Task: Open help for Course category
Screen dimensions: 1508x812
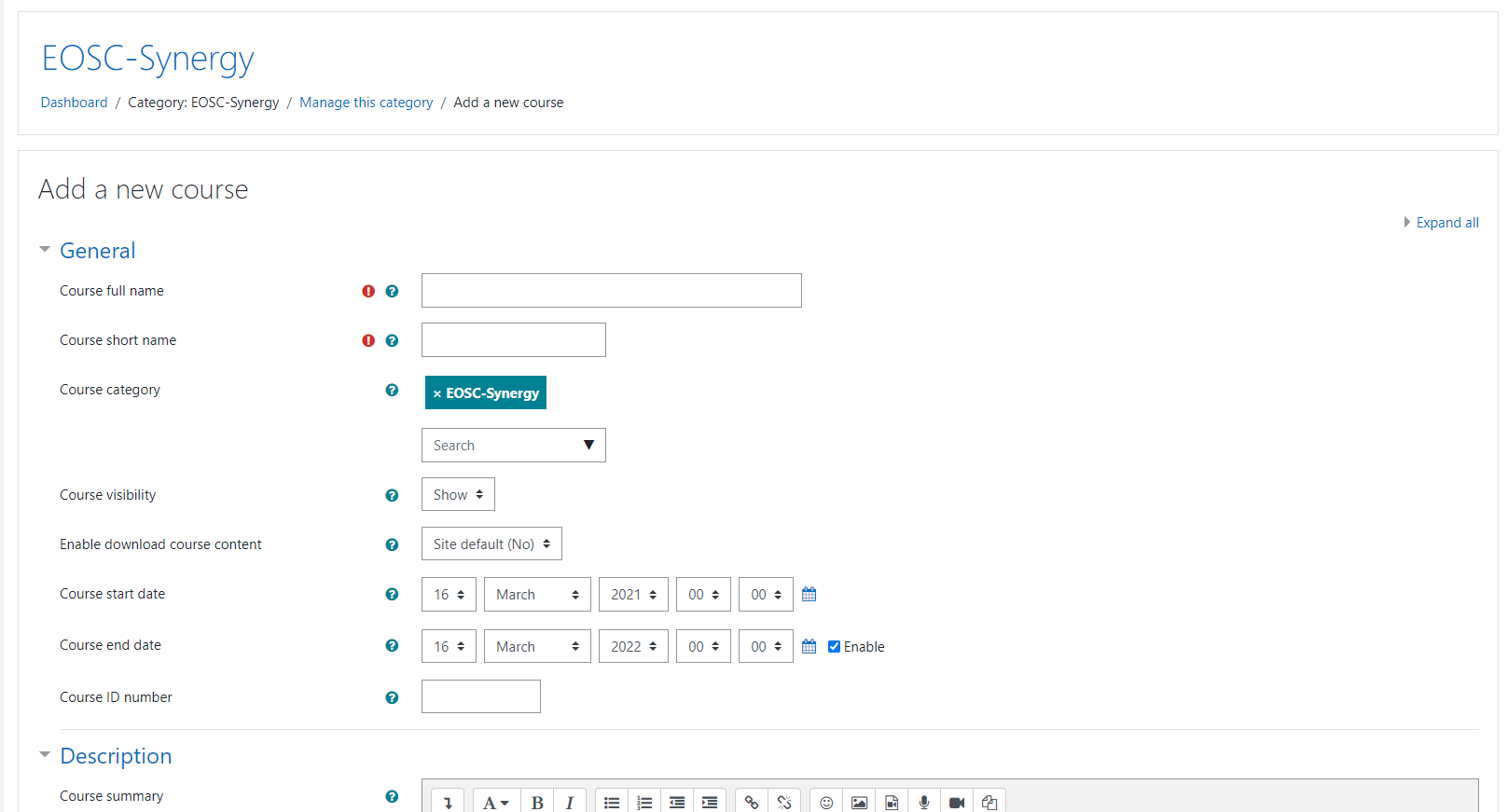Action: [x=392, y=390]
